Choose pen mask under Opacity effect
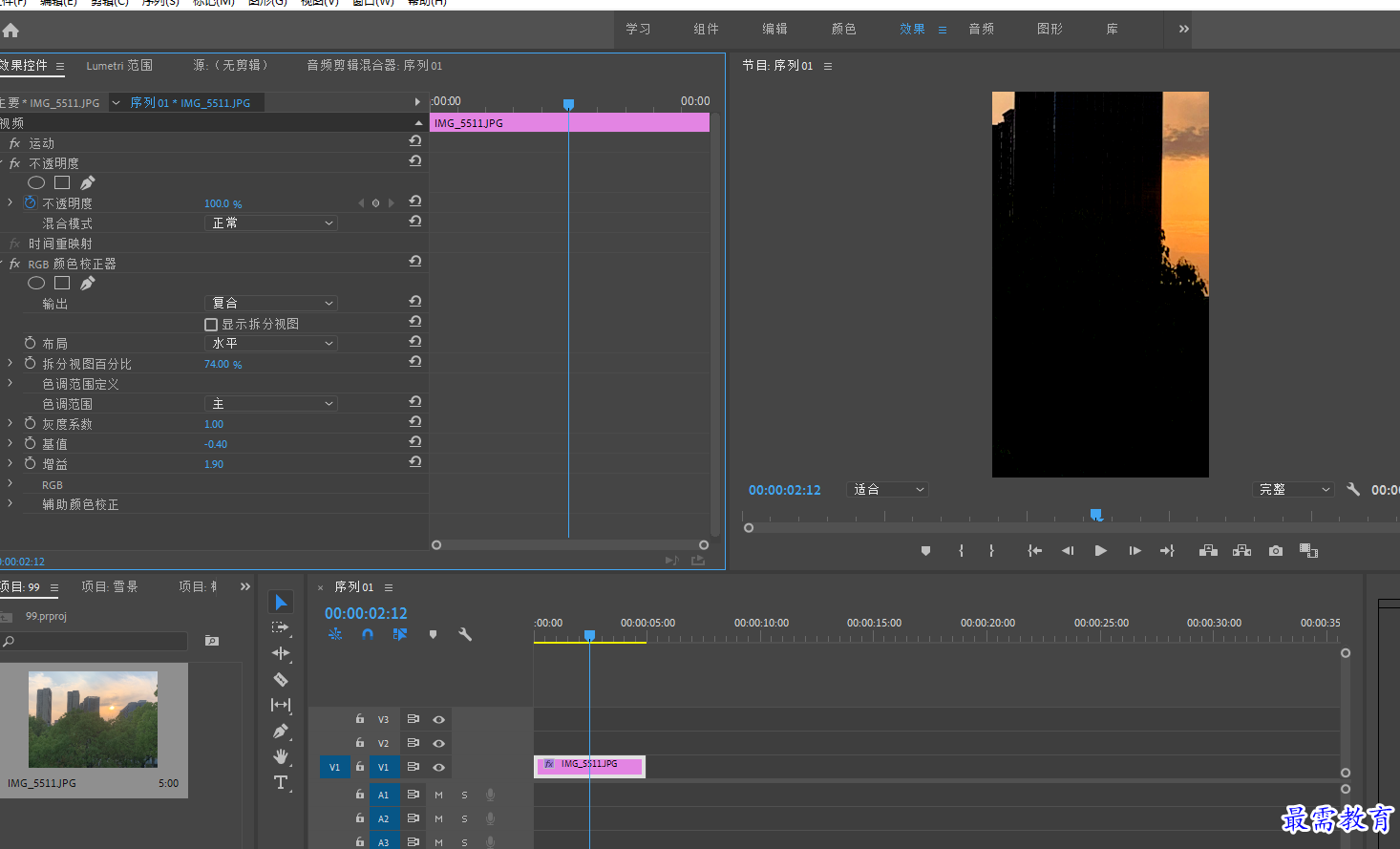1400x849 pixels. point(88,182)
